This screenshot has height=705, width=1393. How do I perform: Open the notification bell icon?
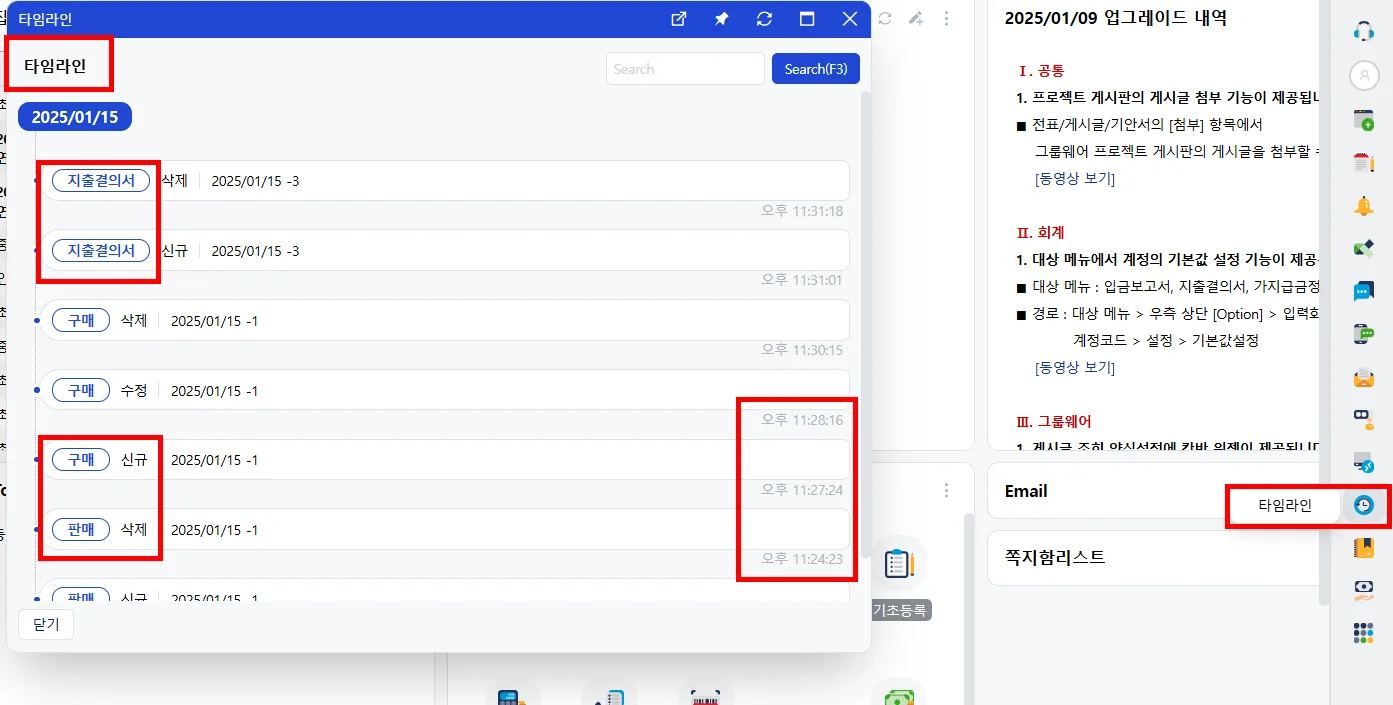pos(1363,206)
